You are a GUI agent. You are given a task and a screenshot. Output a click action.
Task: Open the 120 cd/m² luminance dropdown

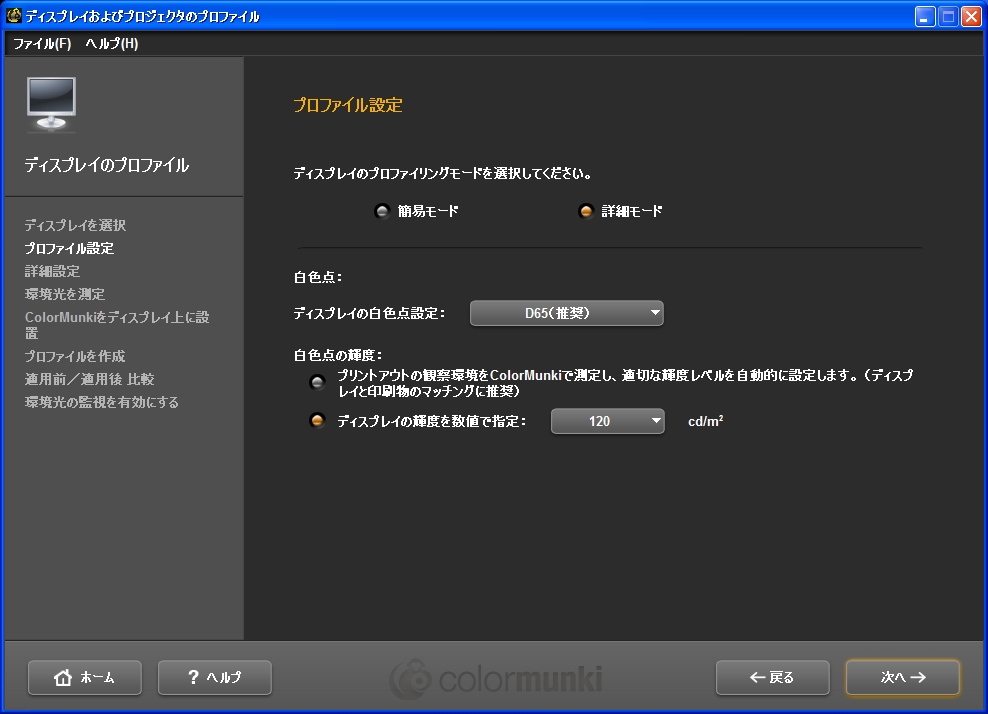607,421
